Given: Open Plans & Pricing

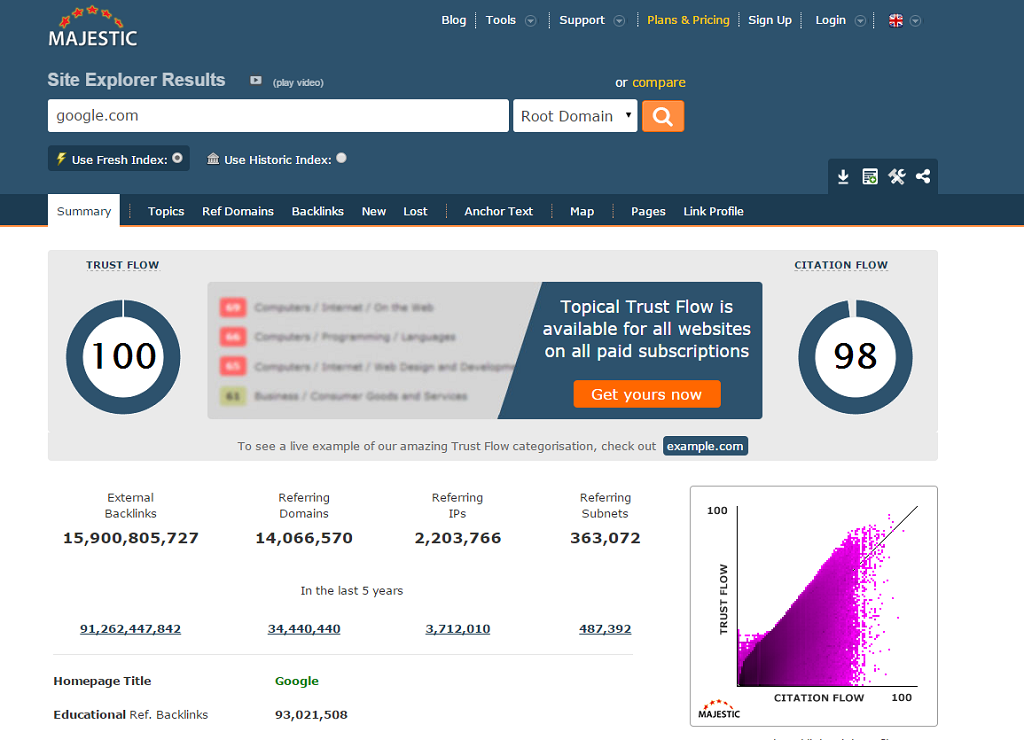Looking at the screenshot, I should 688,20.
